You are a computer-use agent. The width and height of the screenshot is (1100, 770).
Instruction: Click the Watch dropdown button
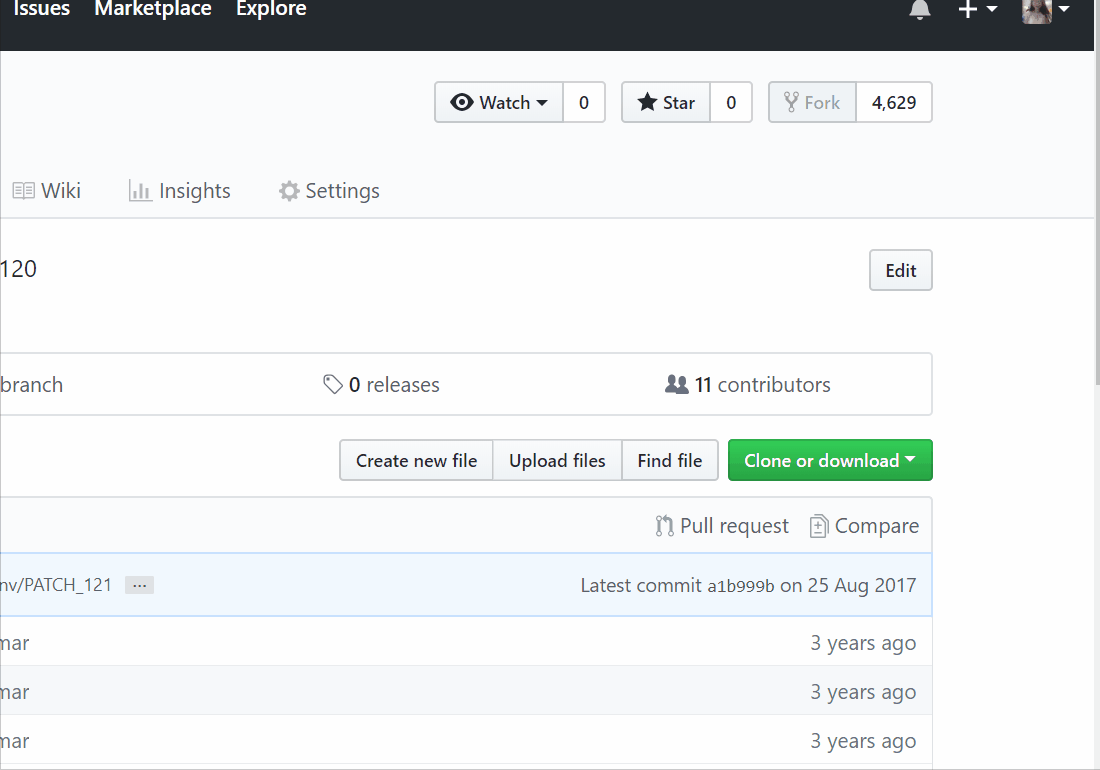[x=499, y=102]
